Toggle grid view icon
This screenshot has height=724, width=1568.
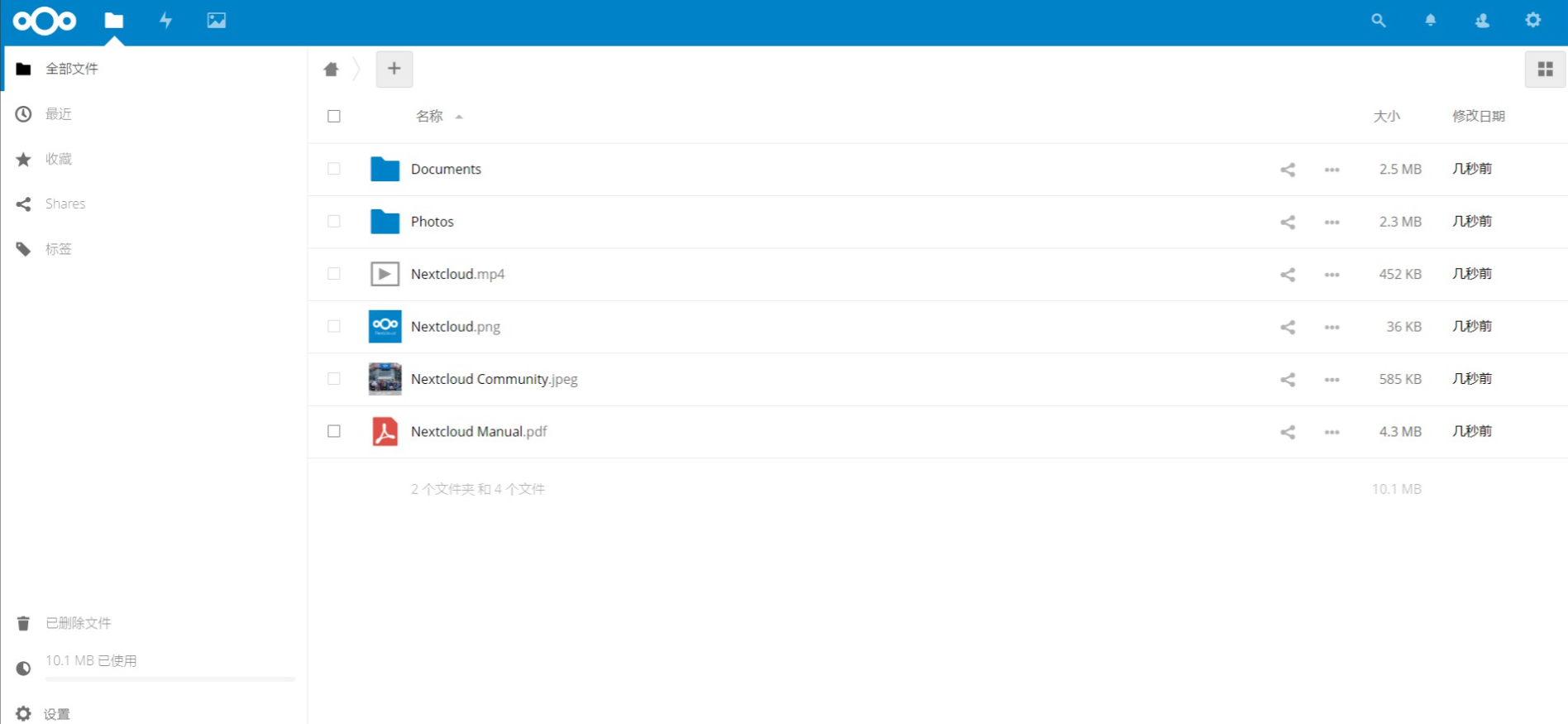[x=1545, y=69]
